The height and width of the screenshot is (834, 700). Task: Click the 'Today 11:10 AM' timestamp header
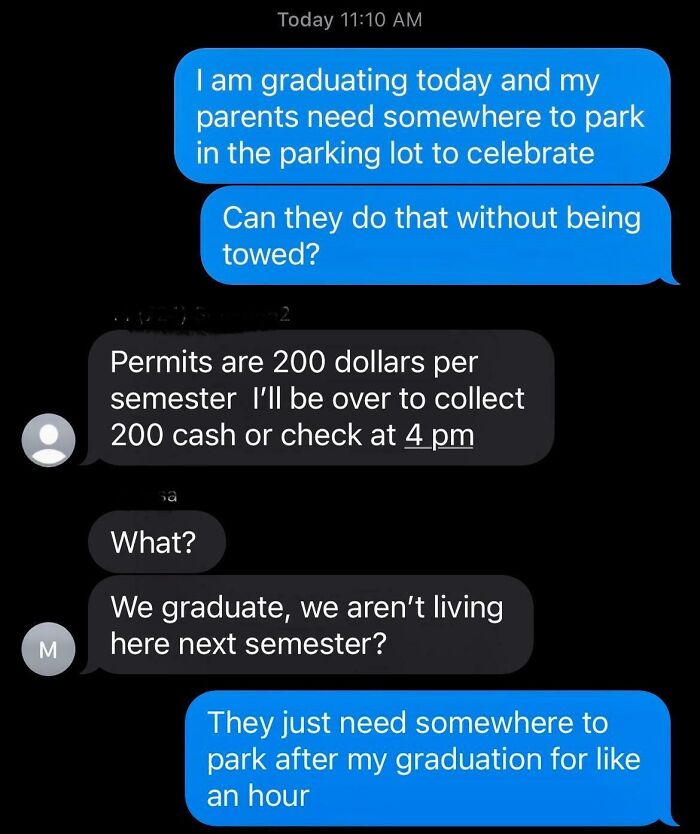coord(348,19)
